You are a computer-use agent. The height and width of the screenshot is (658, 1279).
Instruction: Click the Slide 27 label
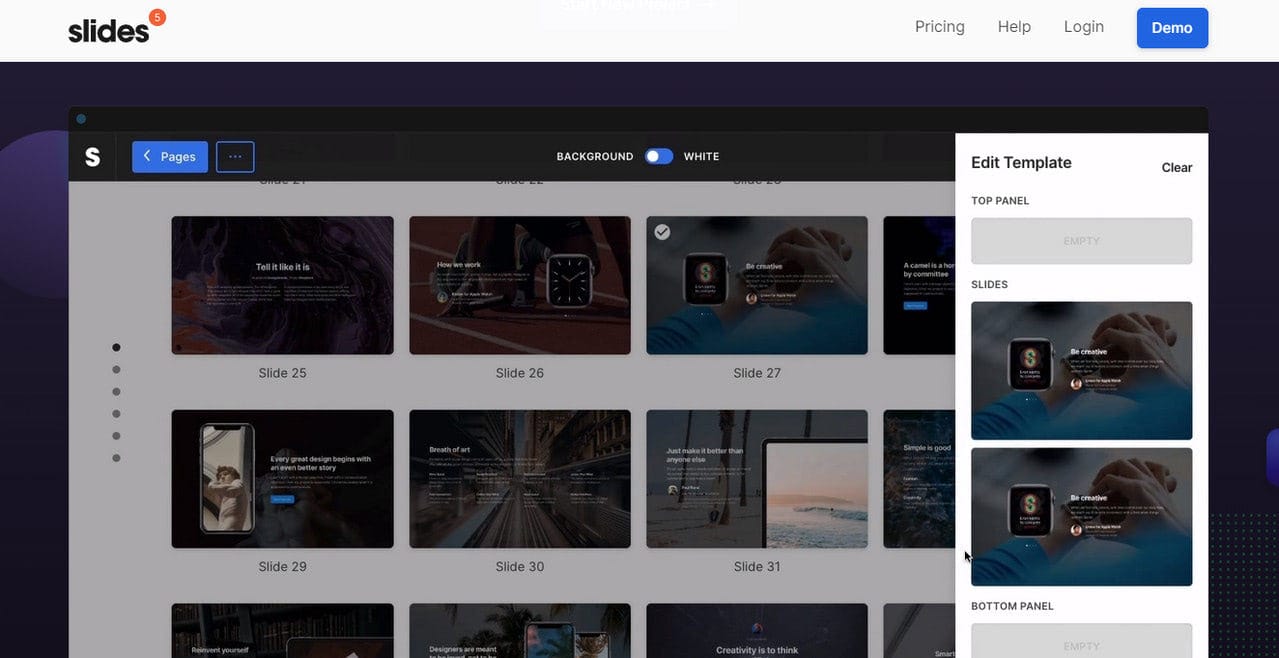757,373
